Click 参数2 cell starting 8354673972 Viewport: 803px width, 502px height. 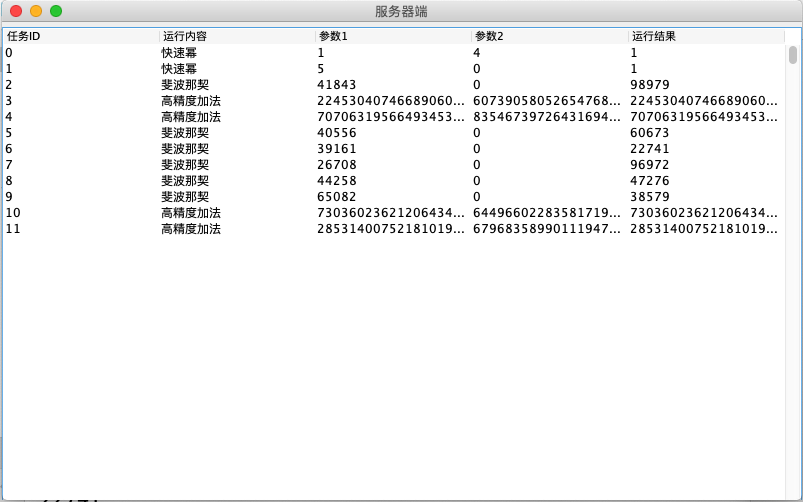pyautogui.click(x=547, y=117)
